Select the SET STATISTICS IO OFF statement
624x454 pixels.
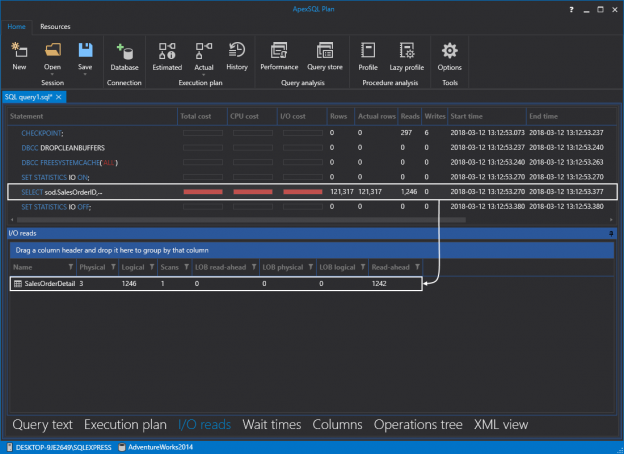(x=312, y=207)
